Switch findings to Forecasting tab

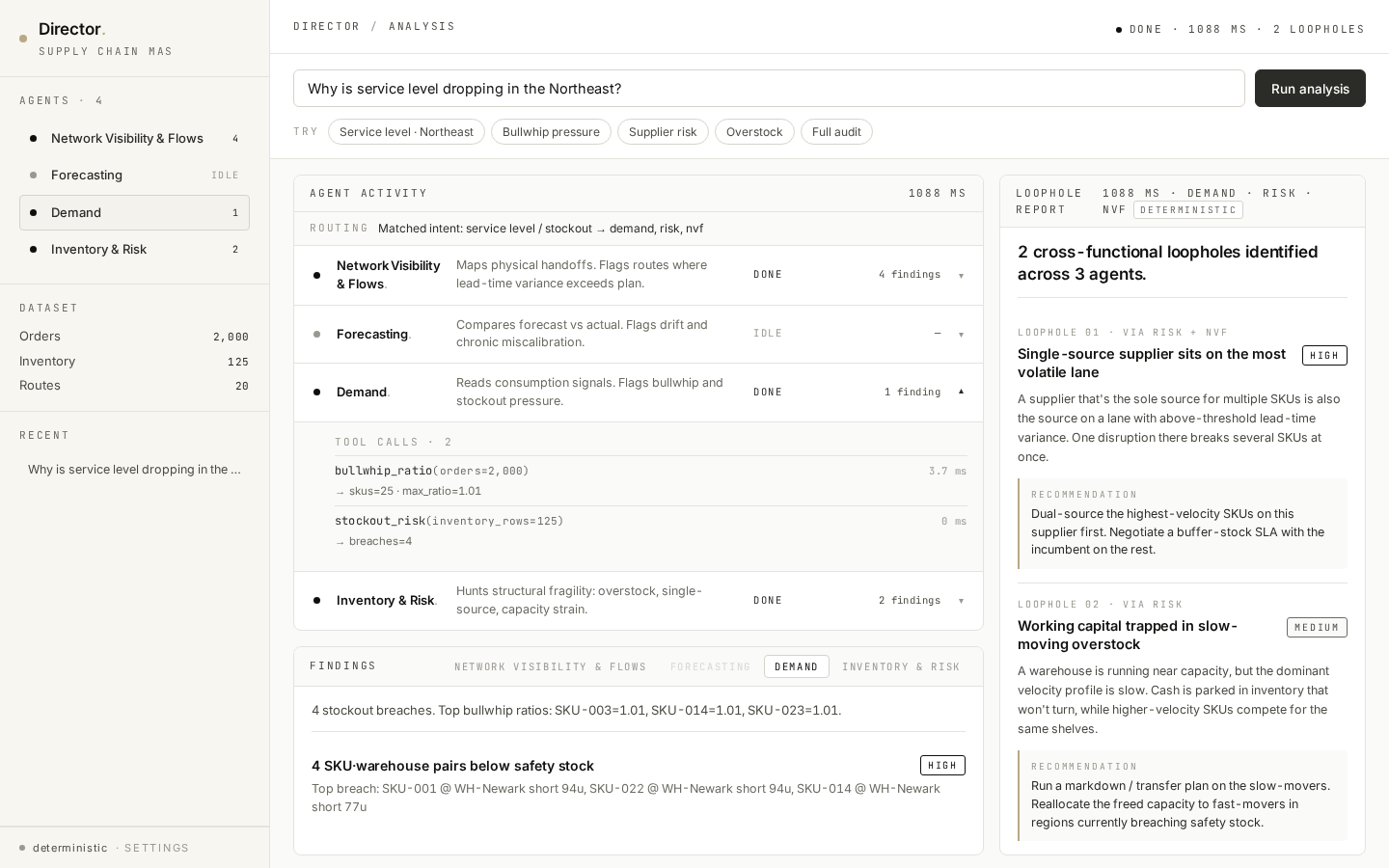click(x=710, y=666)
